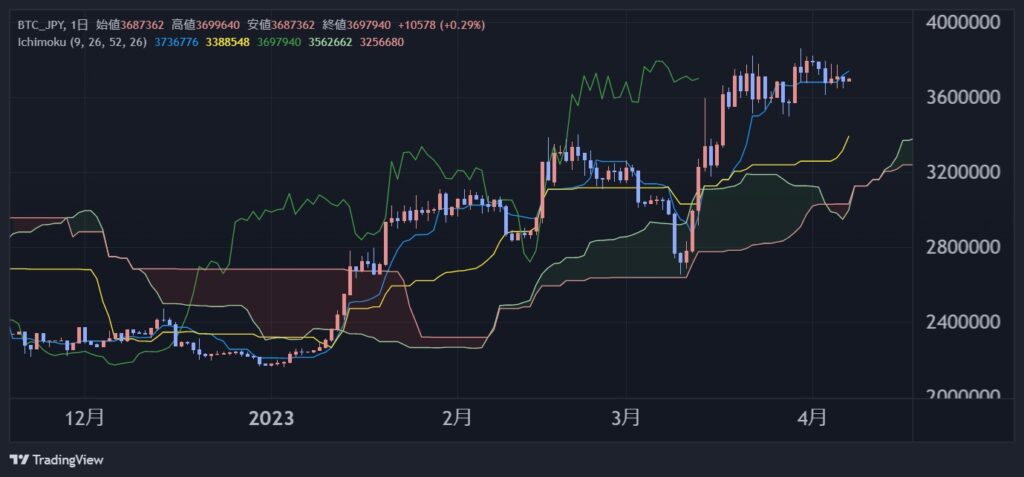This screenshot has height=477, width=1024.
Task: Click the light green Ichimoku value 3562662
Action: [328, 42]
